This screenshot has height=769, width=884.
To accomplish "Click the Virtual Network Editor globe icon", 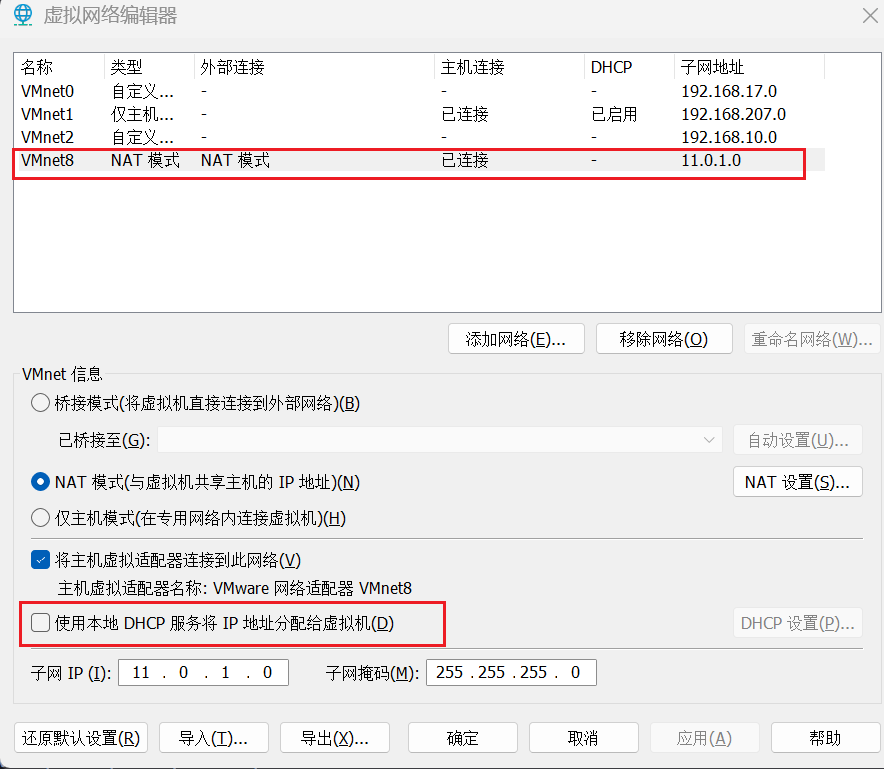I will click(21, 15).
